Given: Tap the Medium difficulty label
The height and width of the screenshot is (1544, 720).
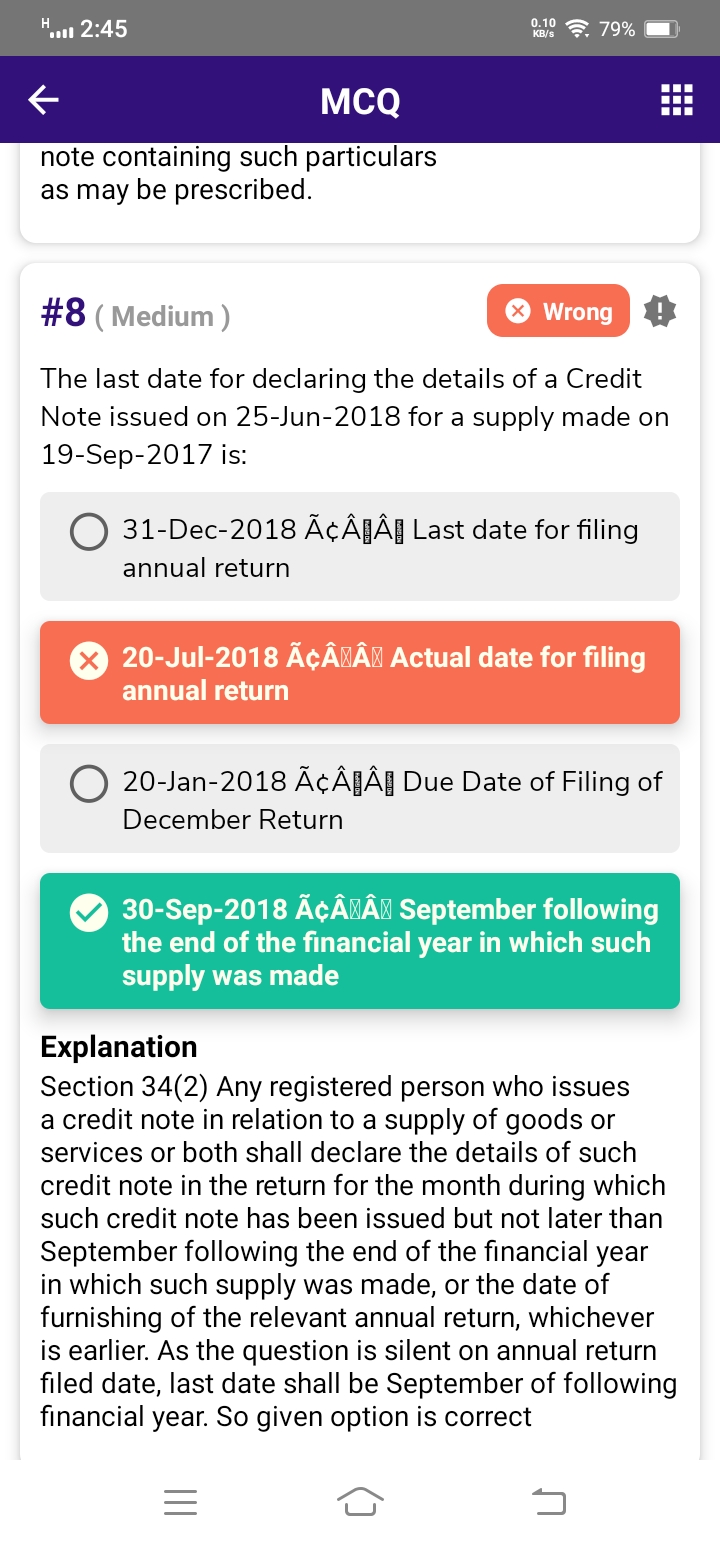Looking at the screenshot, I should click(162, 317).
